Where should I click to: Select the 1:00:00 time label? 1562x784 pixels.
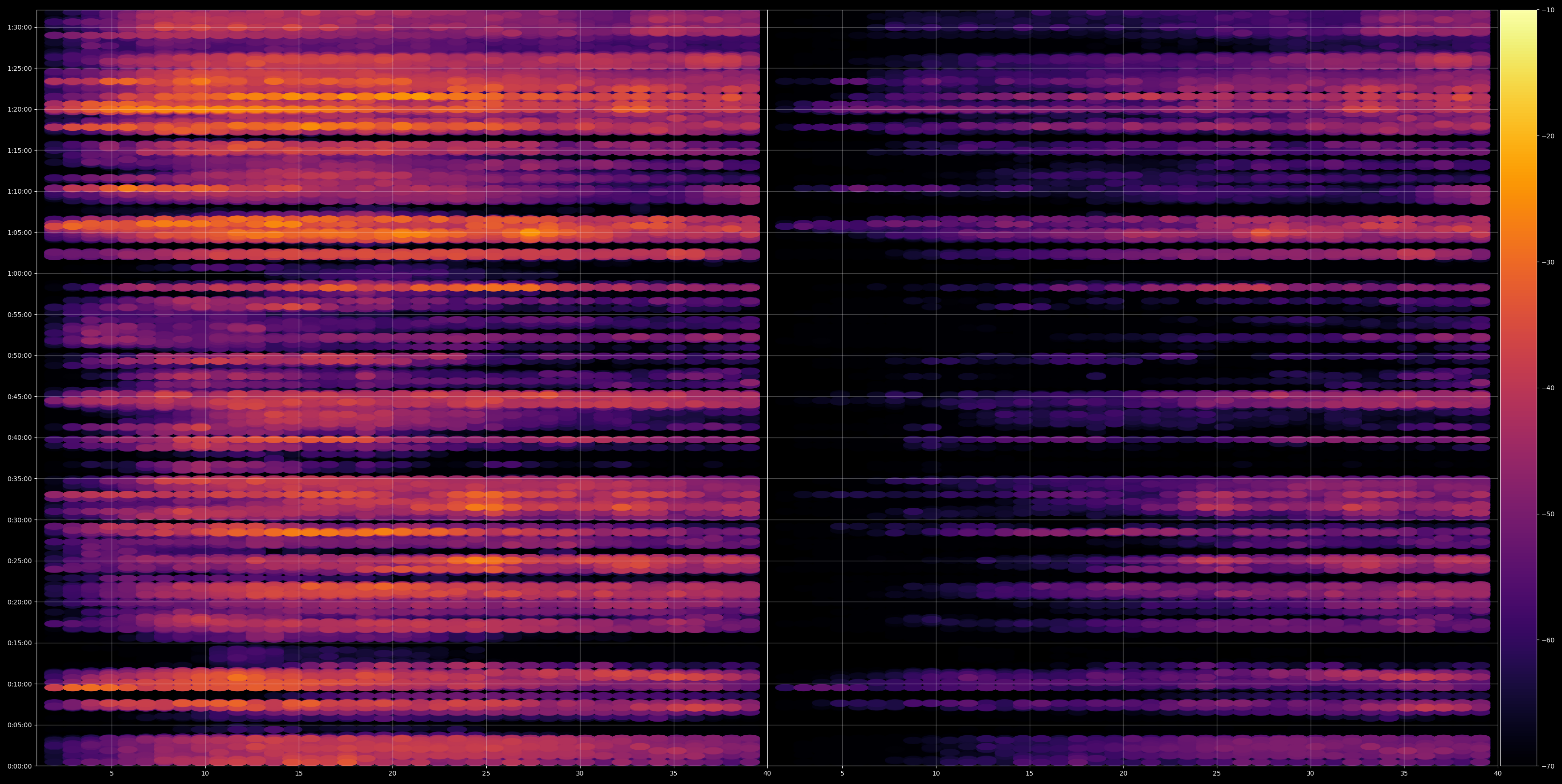pyautogui.click(x=20, y=273)
